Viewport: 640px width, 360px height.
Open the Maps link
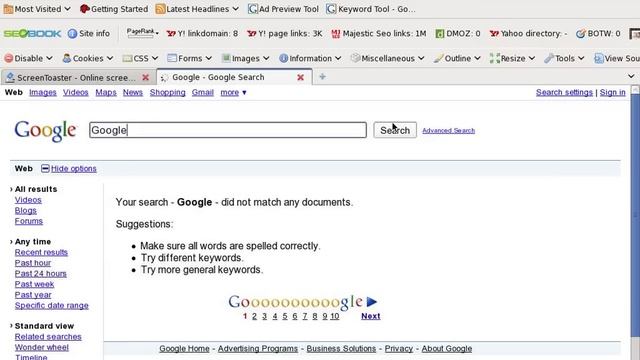106,92
